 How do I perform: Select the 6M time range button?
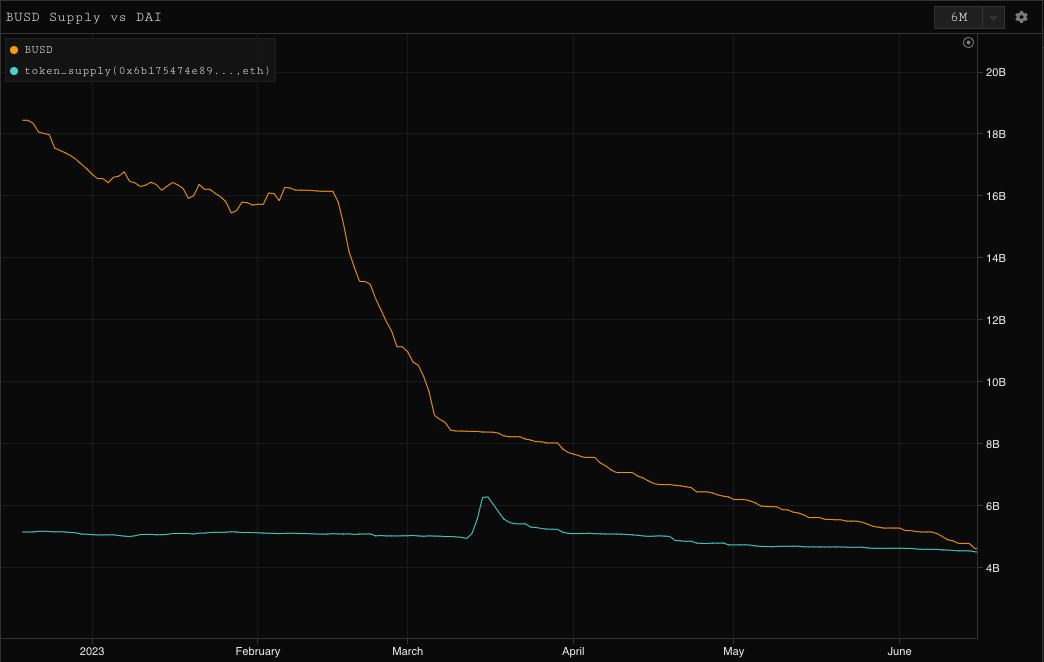coord(959,17)
